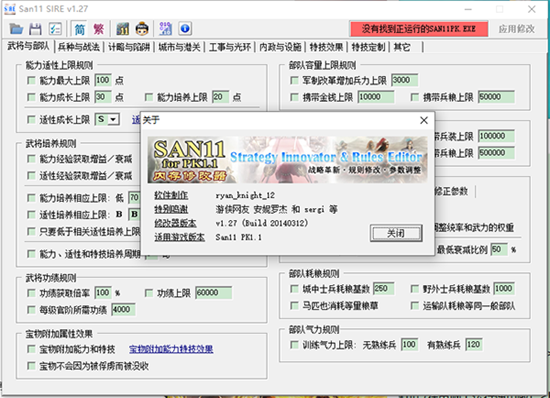
Task: Expand the 适性成长上限 S dropdown
Action: tap(113, 120)
